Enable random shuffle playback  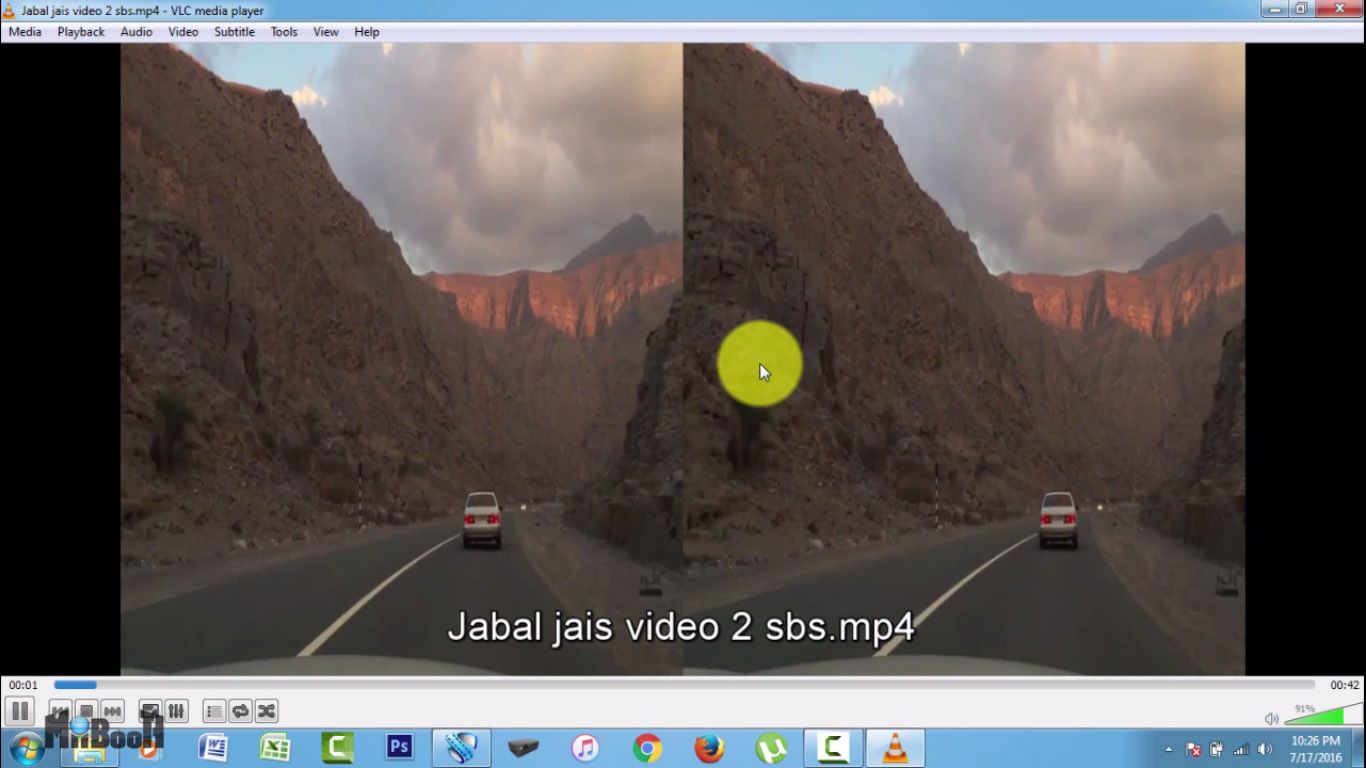(266, 710)
